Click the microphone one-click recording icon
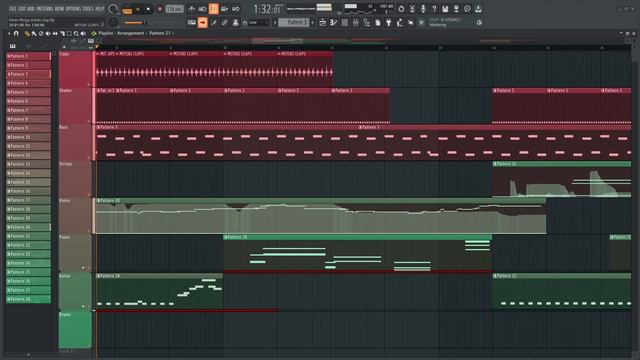Screen dimensions: 640x360 tap(423, 9)
